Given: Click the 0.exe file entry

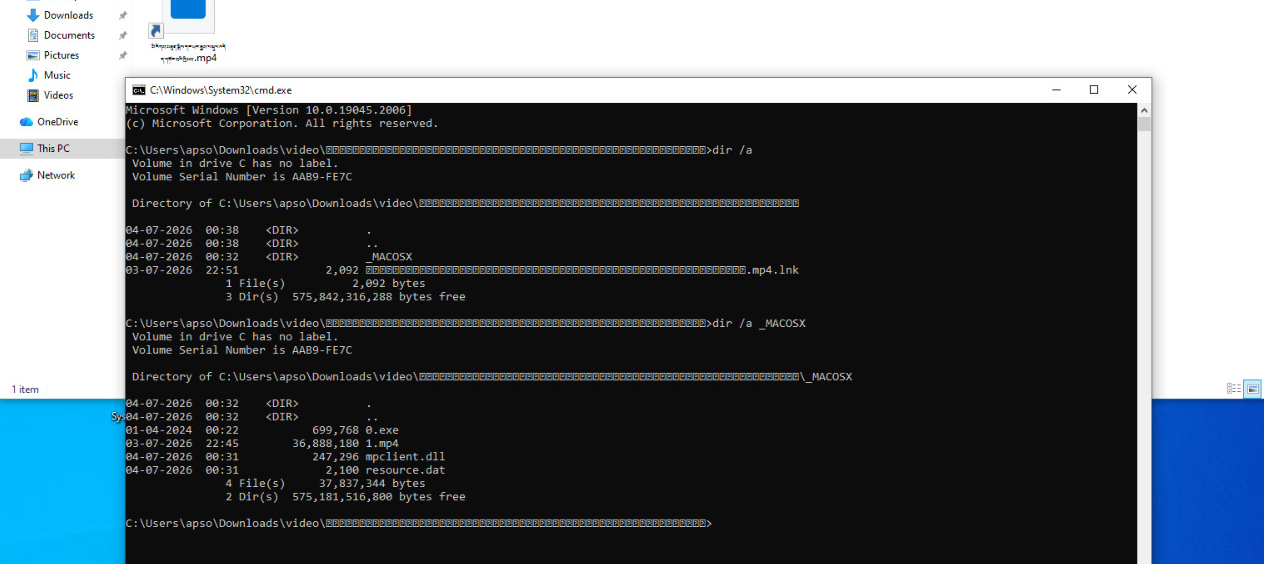Looking at the screenshot, I should [382, 430].
